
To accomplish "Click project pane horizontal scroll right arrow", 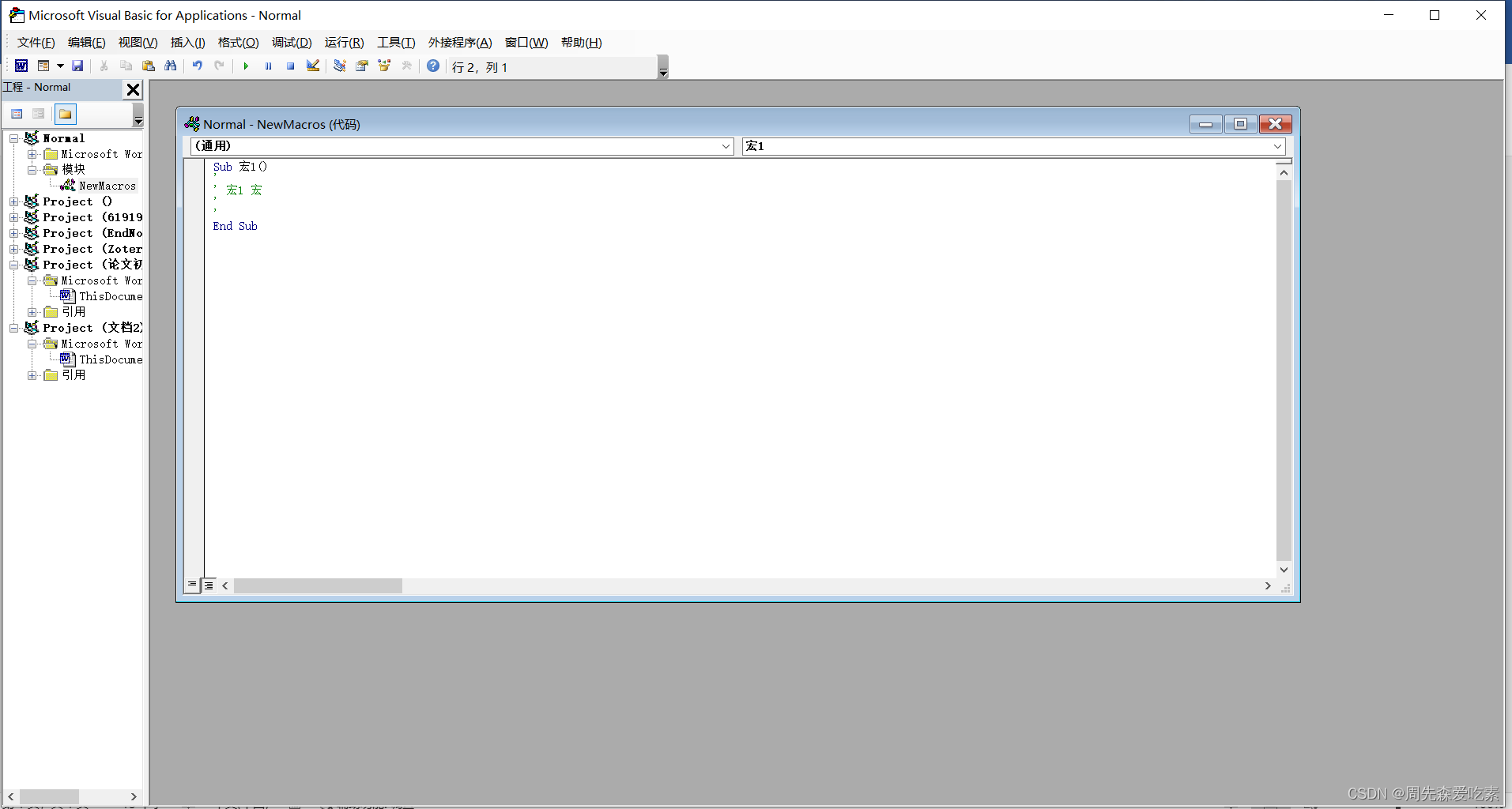I will point(134,796).
